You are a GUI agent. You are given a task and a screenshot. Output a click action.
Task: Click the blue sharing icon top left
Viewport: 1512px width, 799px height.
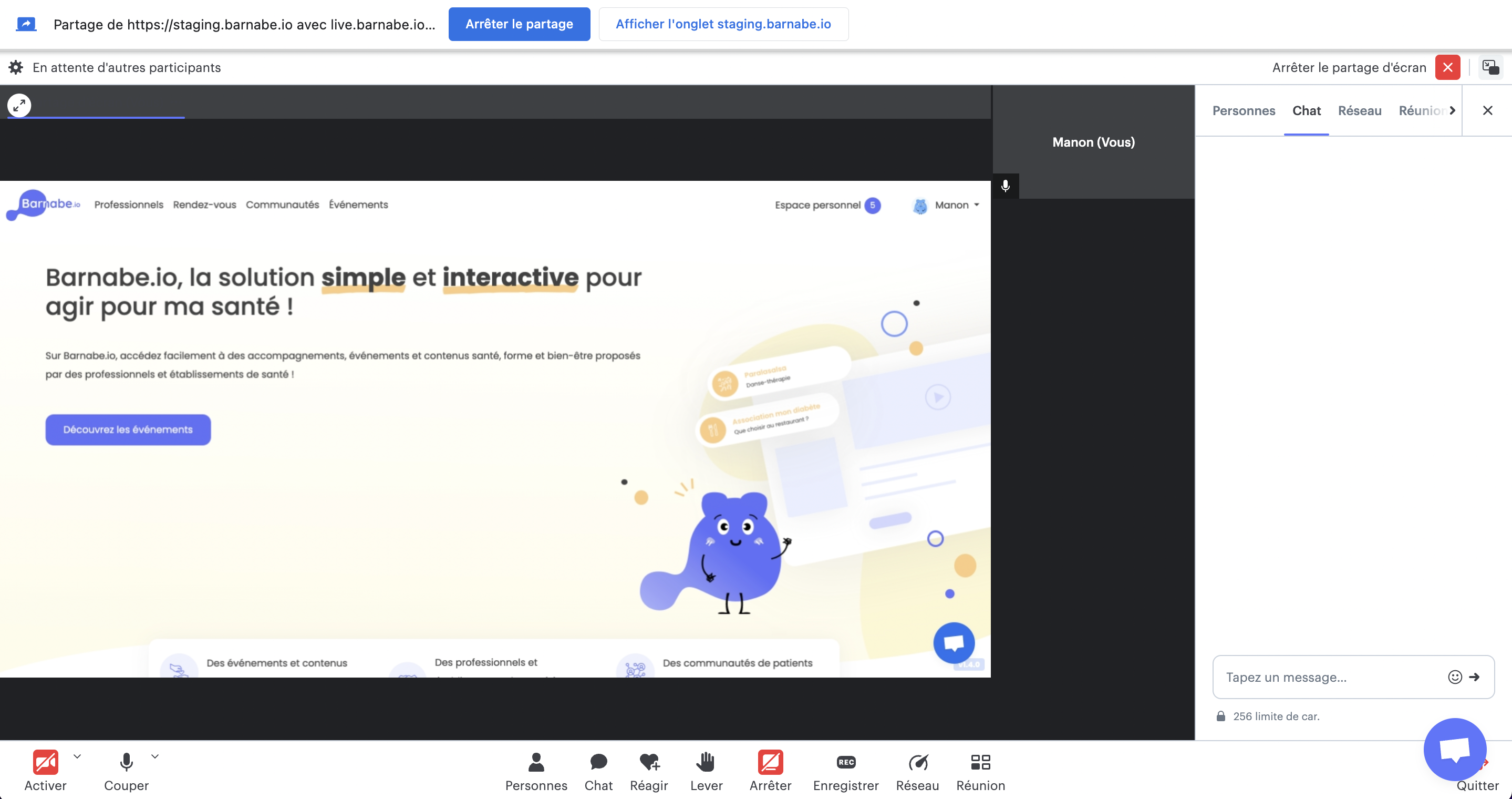26,24
